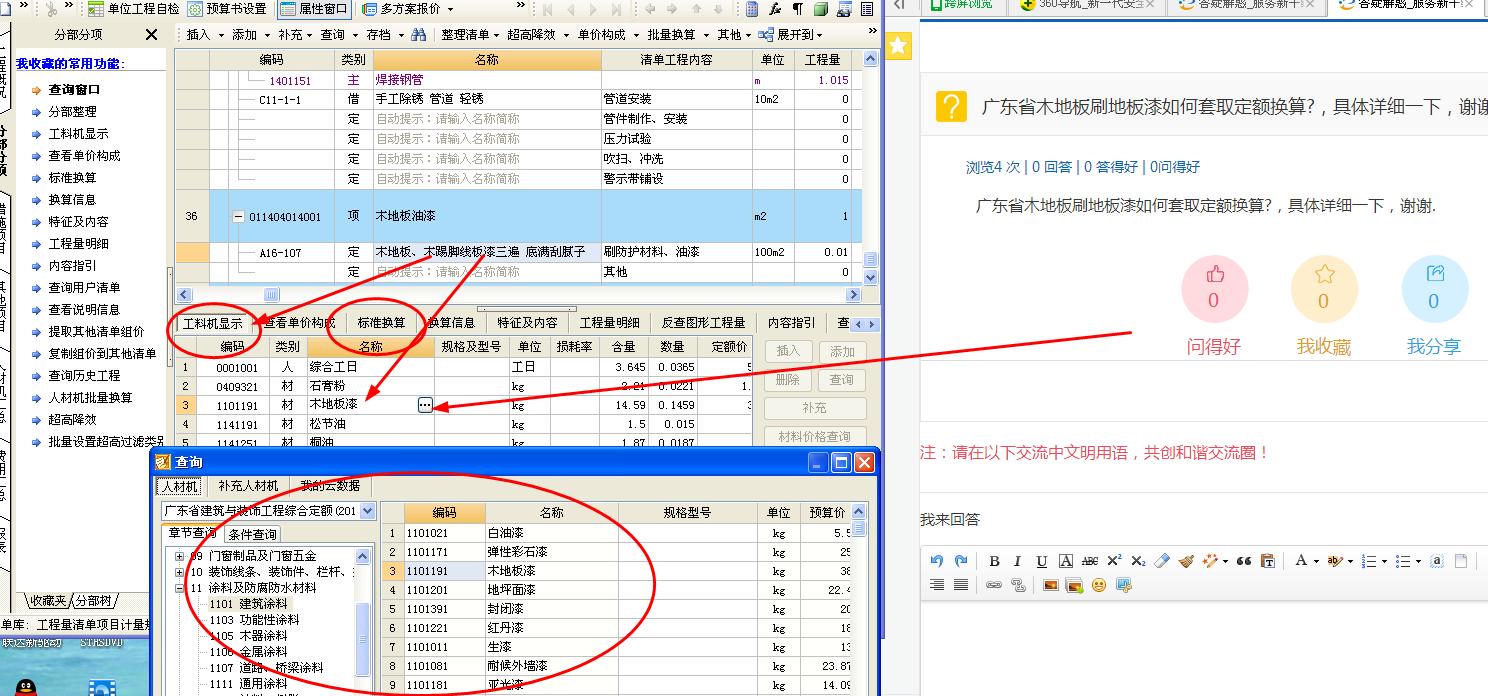1488x696 pixels.
Task: Open the 添加 dropdown menu
Action: point(249,35)
